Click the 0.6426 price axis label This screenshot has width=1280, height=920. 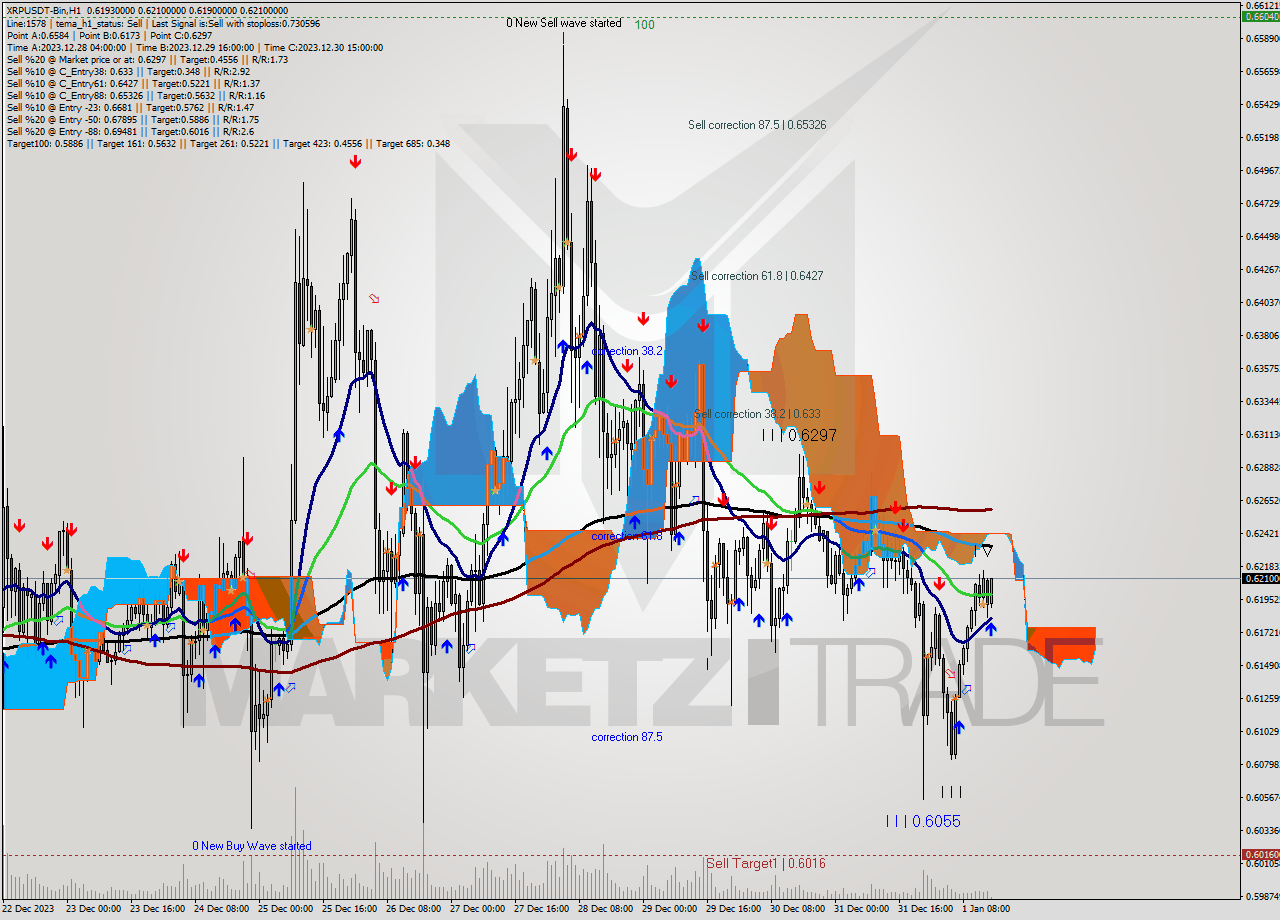coord(1262,269)
